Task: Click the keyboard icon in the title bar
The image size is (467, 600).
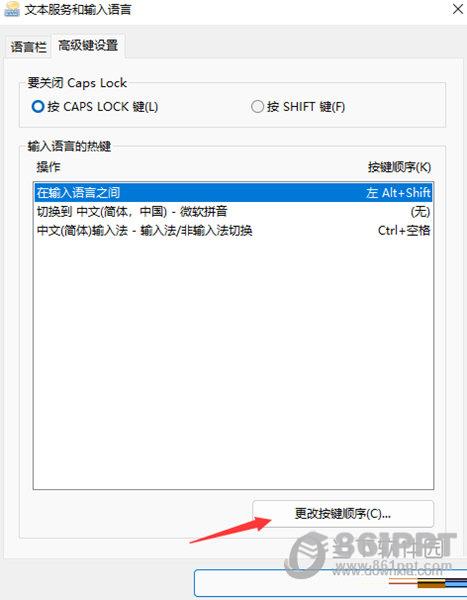Action: 12,9
